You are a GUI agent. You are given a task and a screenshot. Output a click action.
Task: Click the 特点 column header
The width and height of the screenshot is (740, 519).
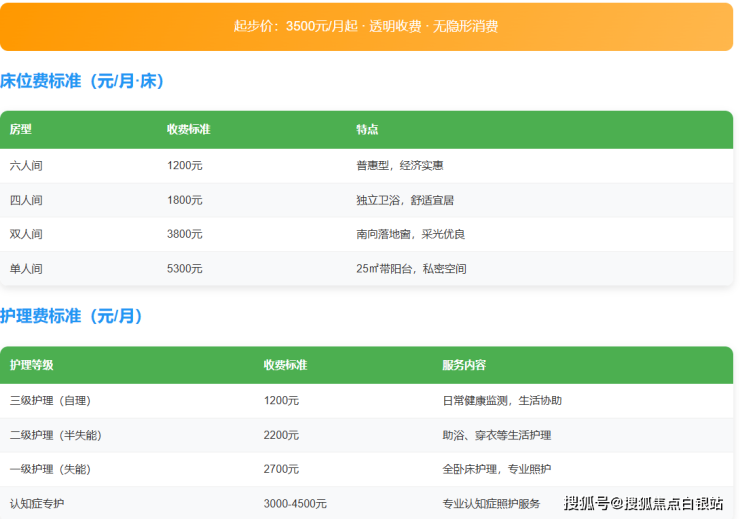coord(367,130)
